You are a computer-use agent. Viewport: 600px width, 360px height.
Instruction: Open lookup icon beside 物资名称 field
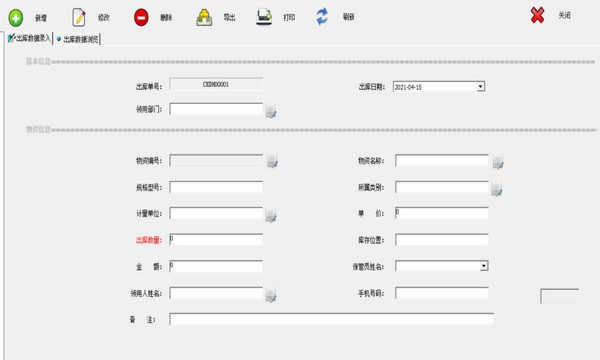click(498, 162)
